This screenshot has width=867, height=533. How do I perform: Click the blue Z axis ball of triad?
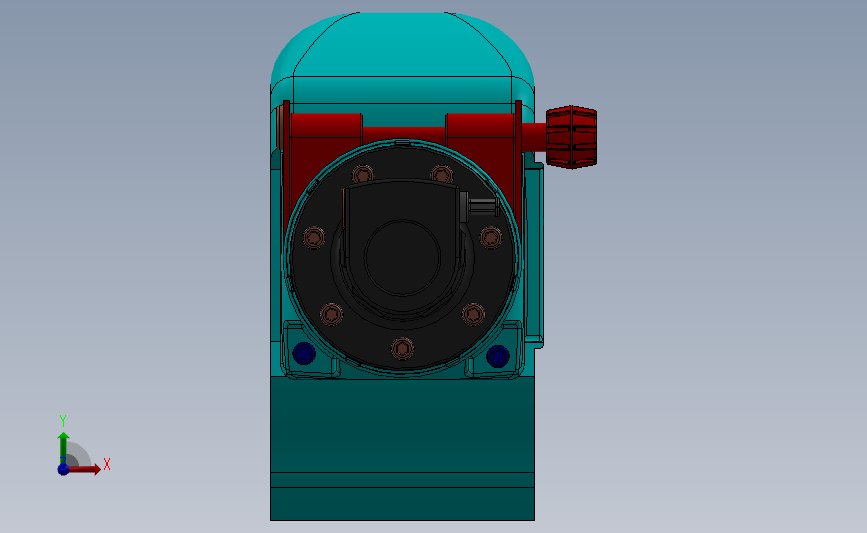[64, 469]
